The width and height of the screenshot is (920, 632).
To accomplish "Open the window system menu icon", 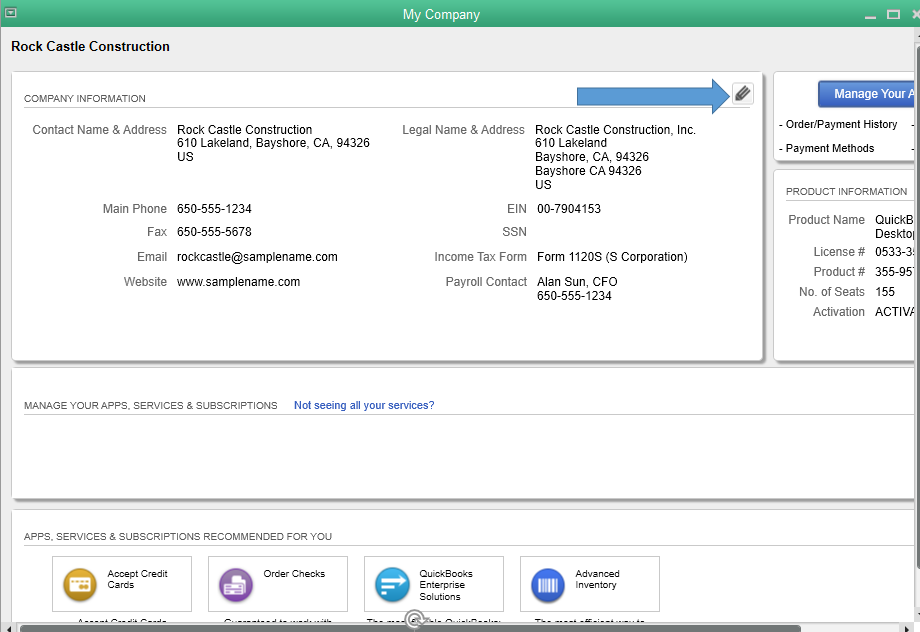I will coord(11,12).
